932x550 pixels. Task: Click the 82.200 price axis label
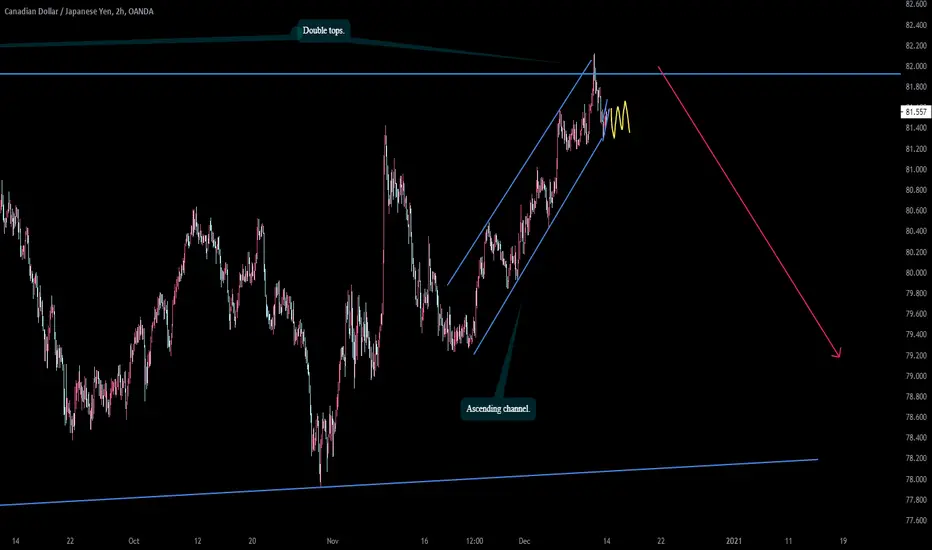(916, 45)
